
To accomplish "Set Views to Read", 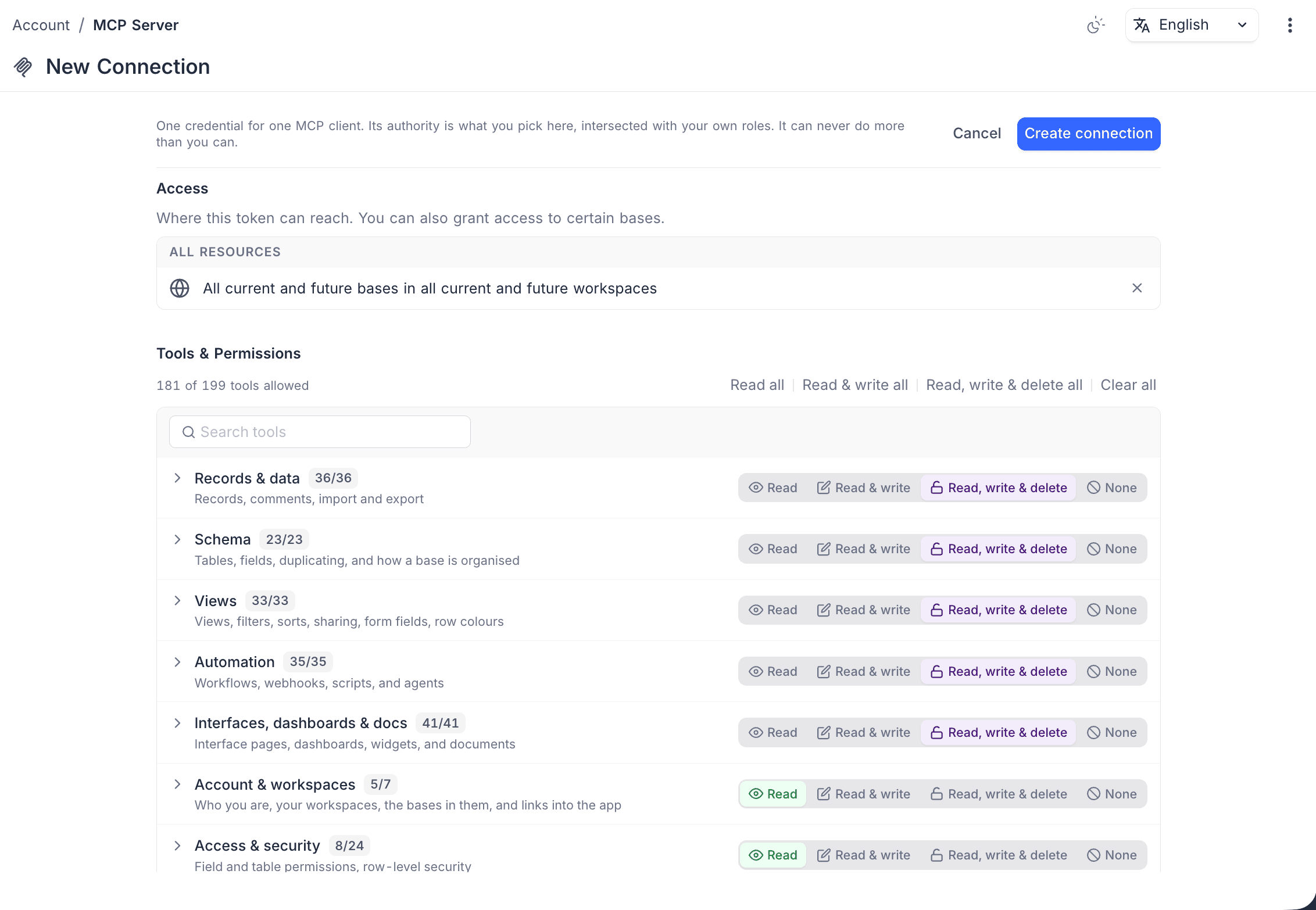I will pos(773,610).
